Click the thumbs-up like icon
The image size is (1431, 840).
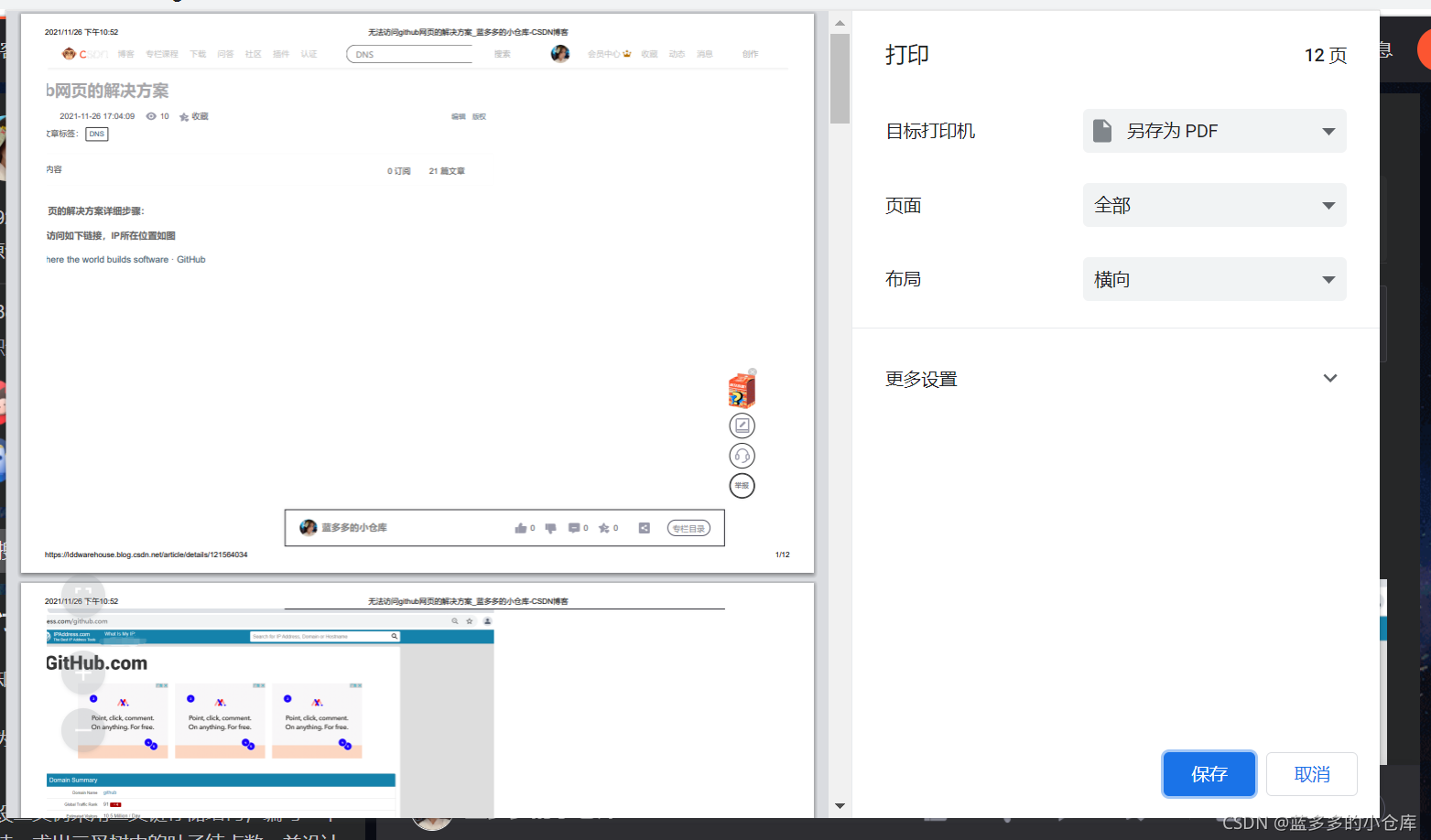tap(521, 528)
